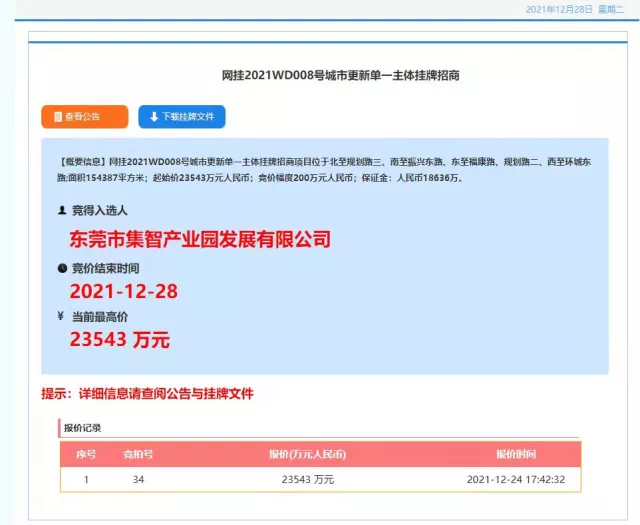Click the clock icon beside 竞价结束时间
Screen dimensions: 640x525
pyautogui.click(x=62, y=268)
